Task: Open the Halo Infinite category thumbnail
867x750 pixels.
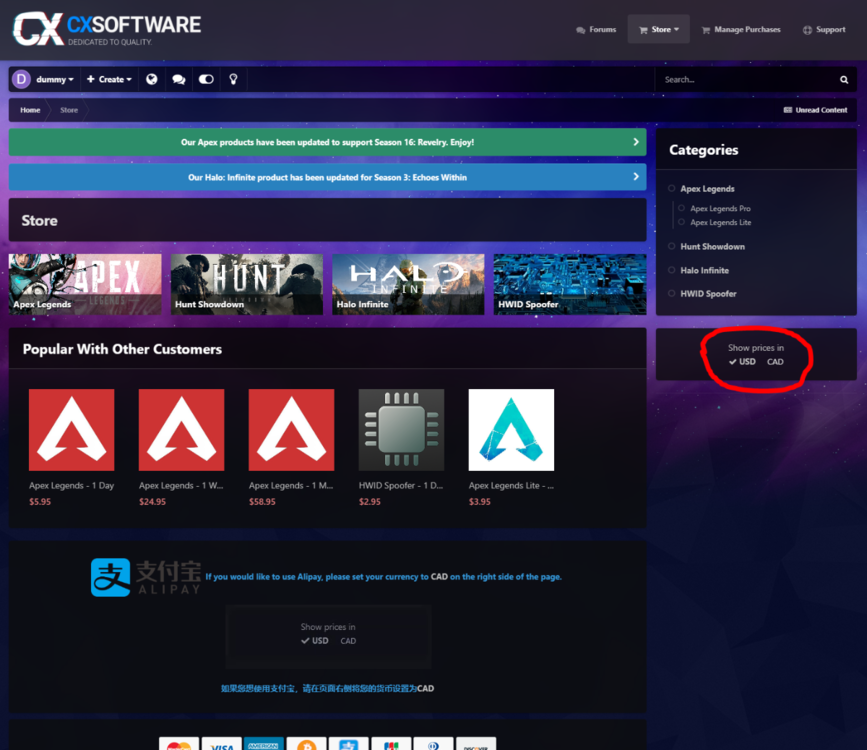Action: pyautogui.click(x=408, y=284)
